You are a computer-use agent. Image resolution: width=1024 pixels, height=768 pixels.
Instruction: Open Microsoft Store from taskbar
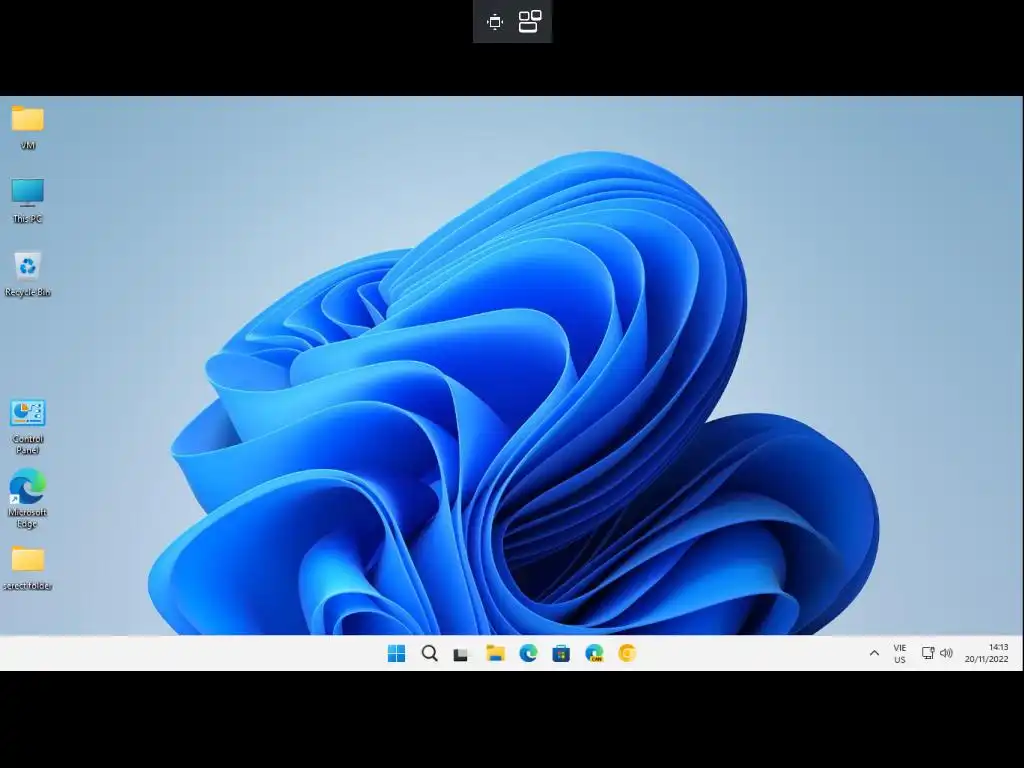[561, 653]
